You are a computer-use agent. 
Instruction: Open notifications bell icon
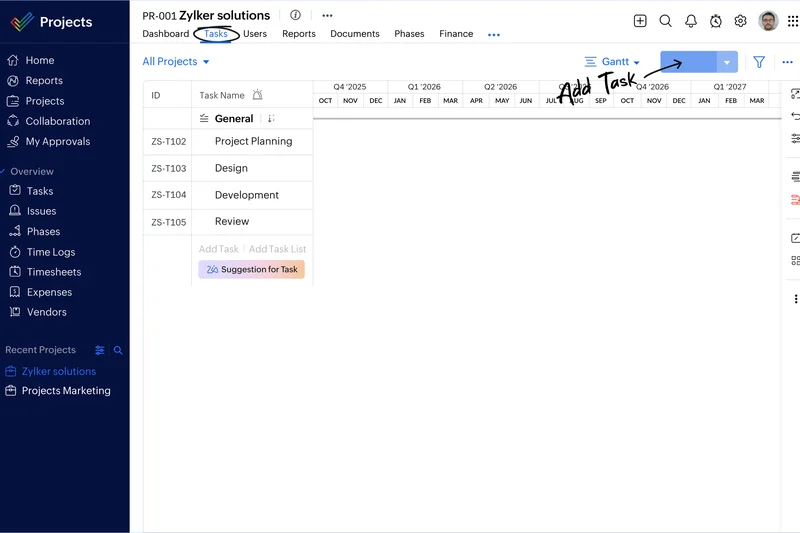coord(691,21)
